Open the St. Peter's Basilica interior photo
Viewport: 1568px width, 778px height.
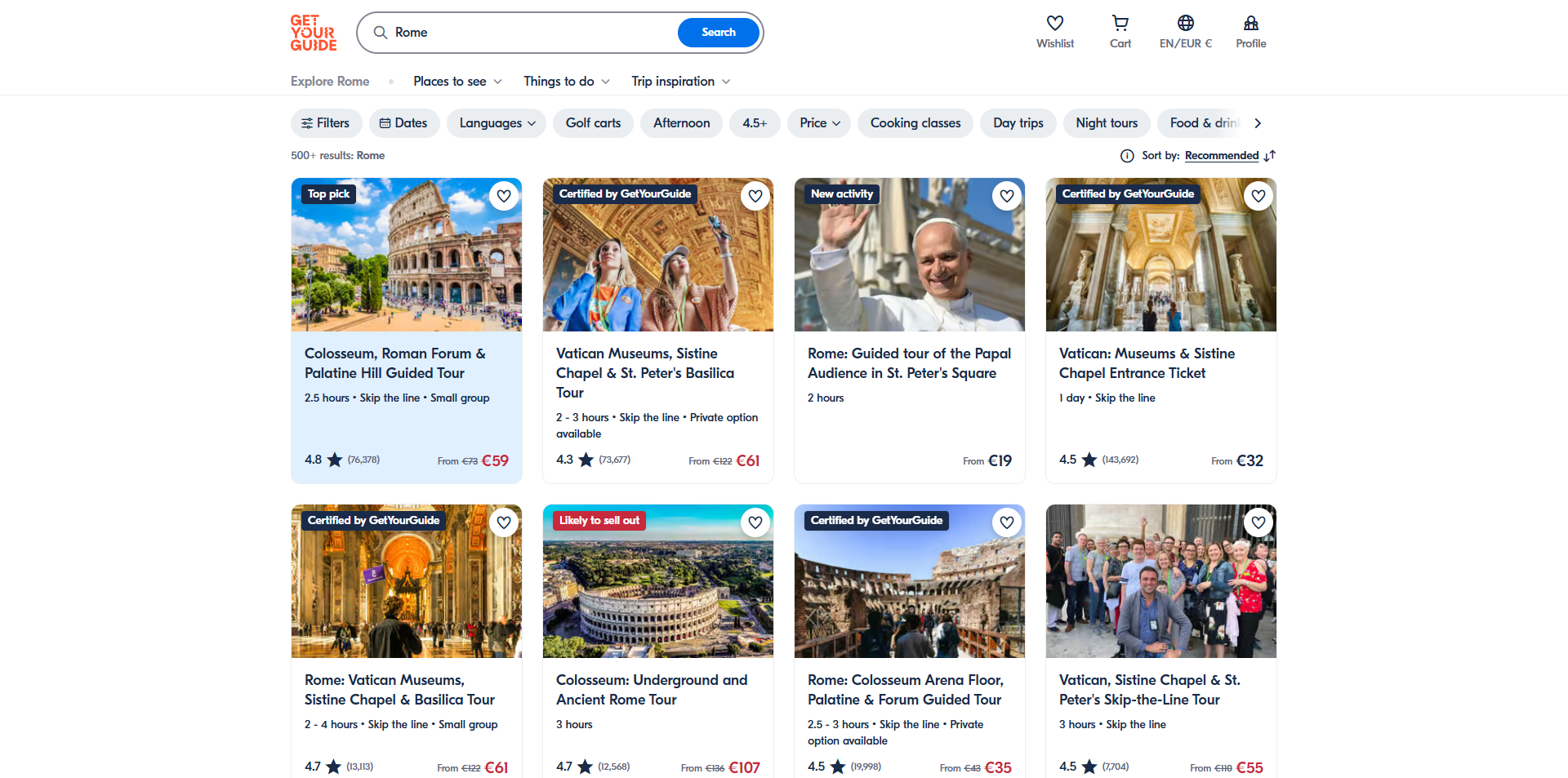pos(407,581)
